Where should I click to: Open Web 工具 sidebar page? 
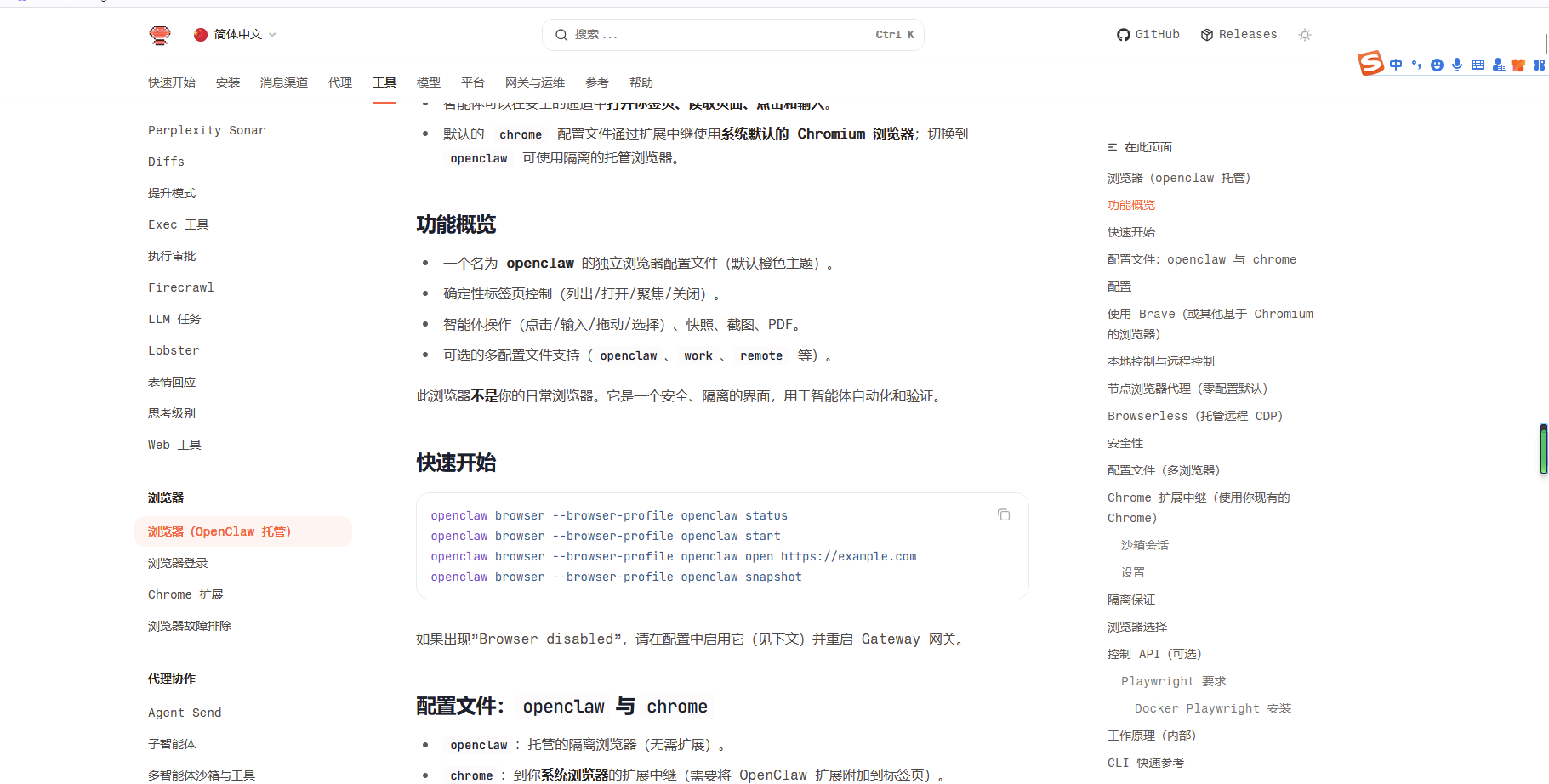[174, 445]
